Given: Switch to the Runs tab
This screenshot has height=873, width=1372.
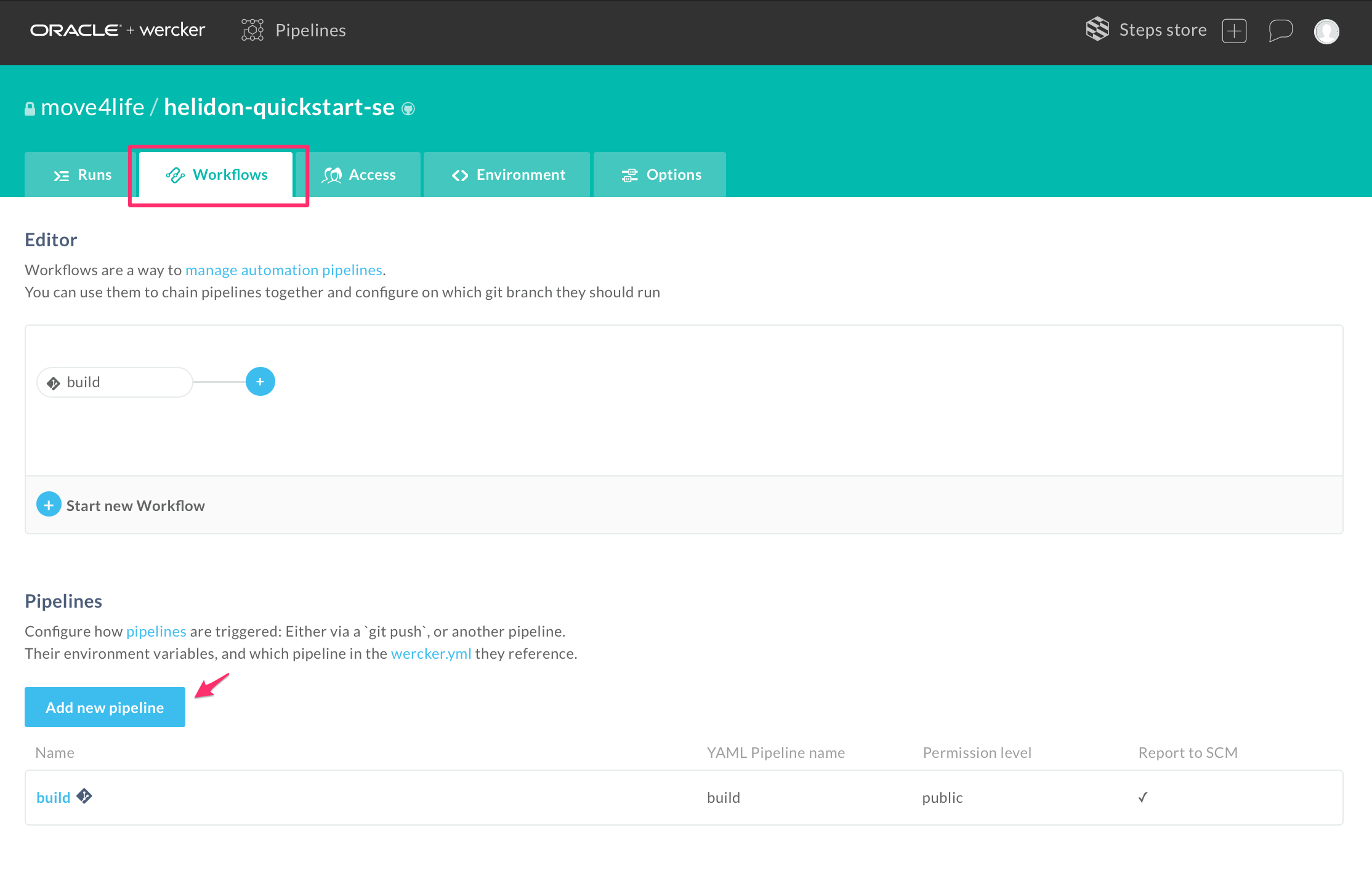Looking at the screenshot, I should (81, 175).
